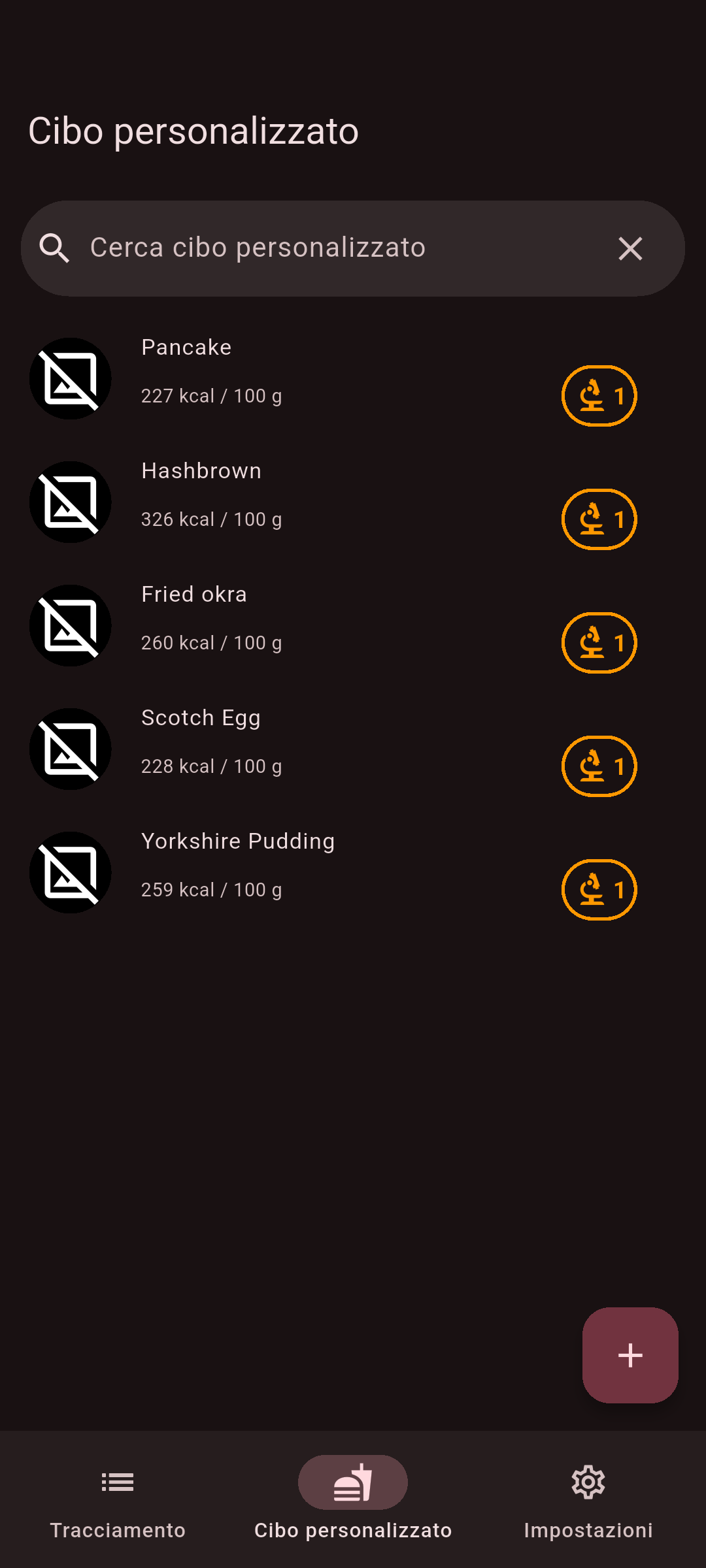Click Fried okra's orange microscope badge
The height and width of the screenshot is (1568, 706).
pos(599,643)
